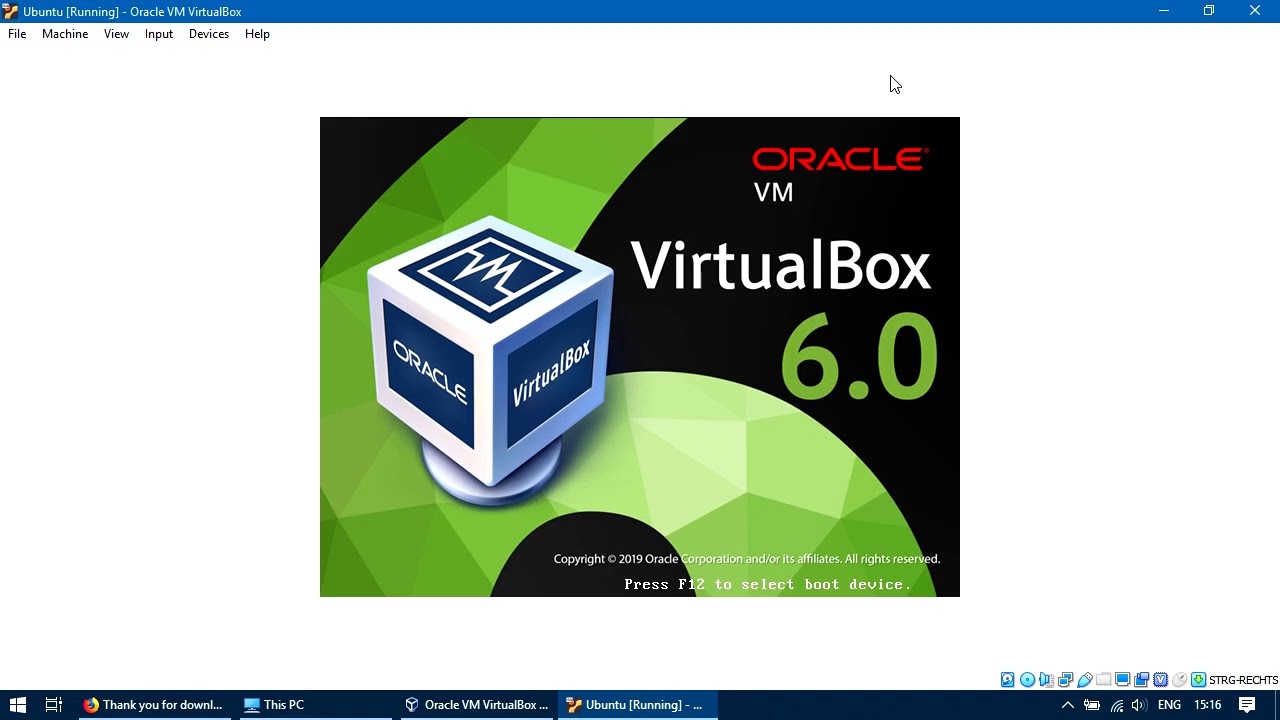Open the Devices menu
The height and width of the screenshot is (720, 1280).
(209, 34)
